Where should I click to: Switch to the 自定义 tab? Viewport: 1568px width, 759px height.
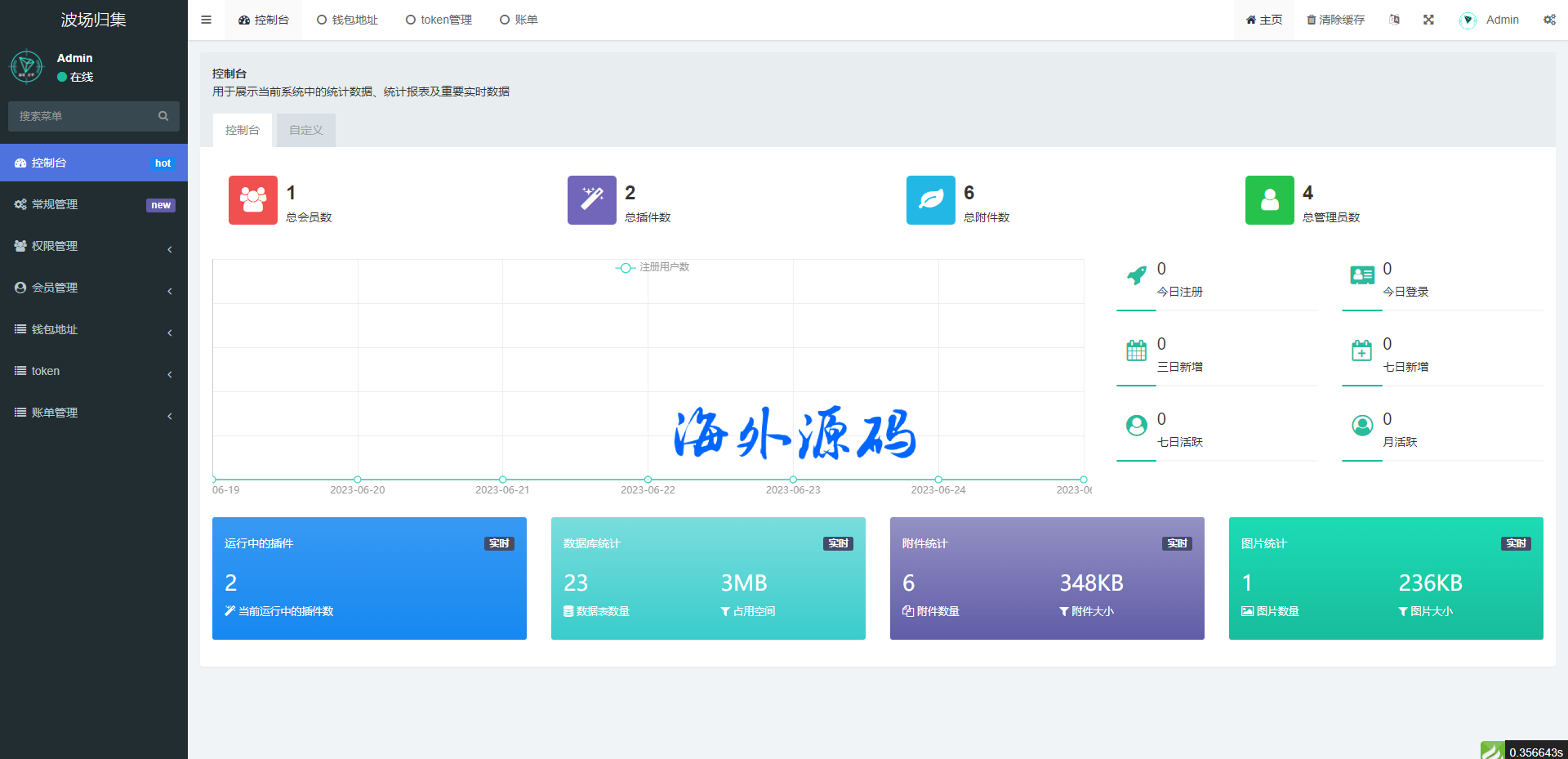[x=306, y=130]
